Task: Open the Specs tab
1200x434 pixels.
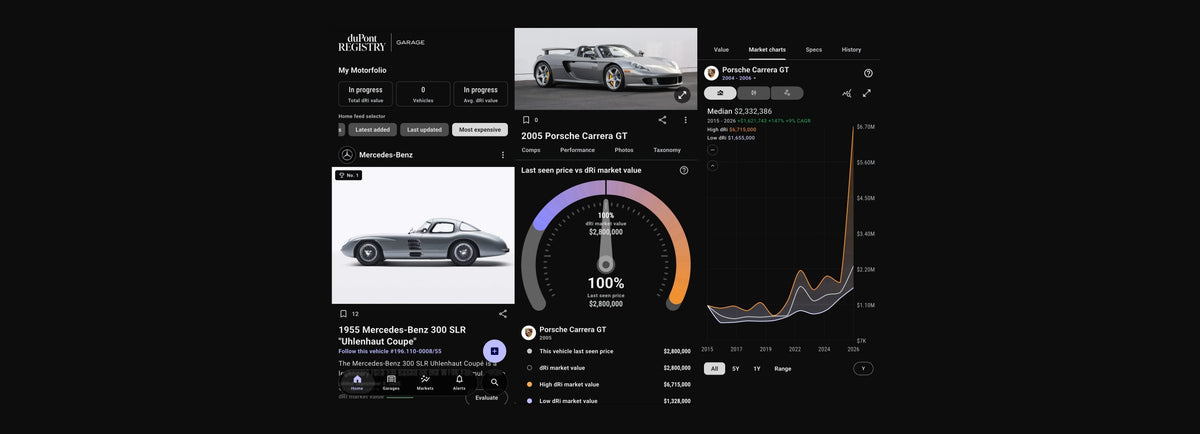Action: click(814, 49)
